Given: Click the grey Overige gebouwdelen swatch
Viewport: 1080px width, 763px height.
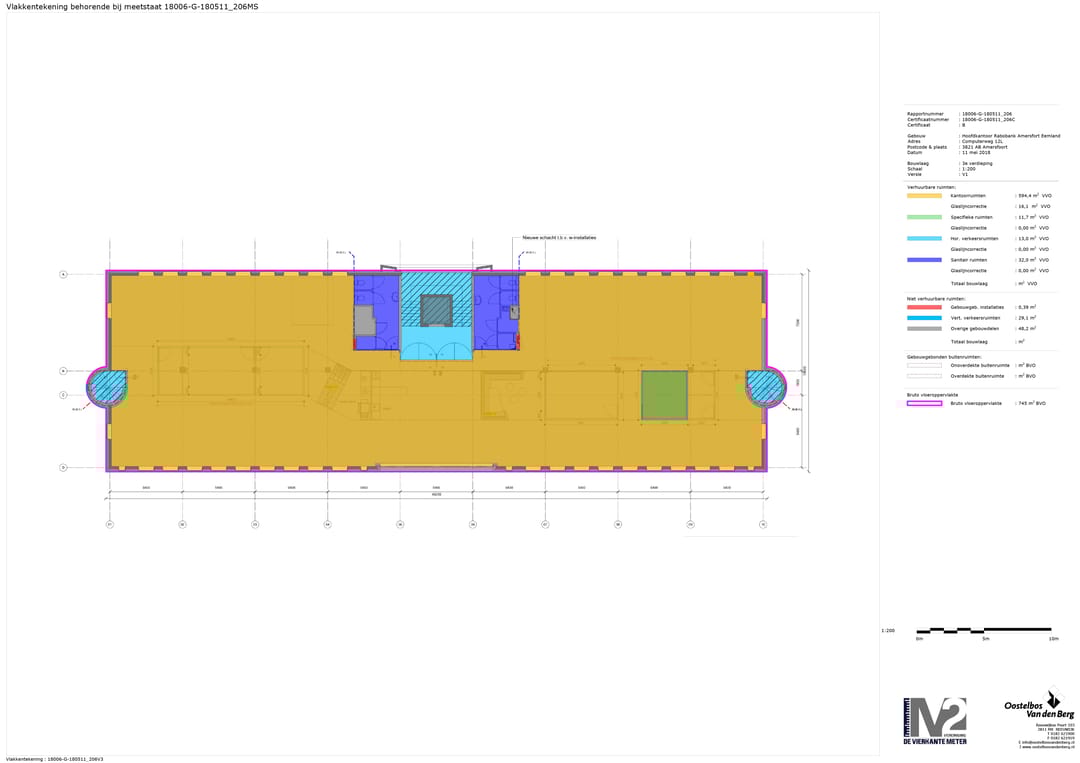Looking at the screenshot, I should [x=924, y=328].
